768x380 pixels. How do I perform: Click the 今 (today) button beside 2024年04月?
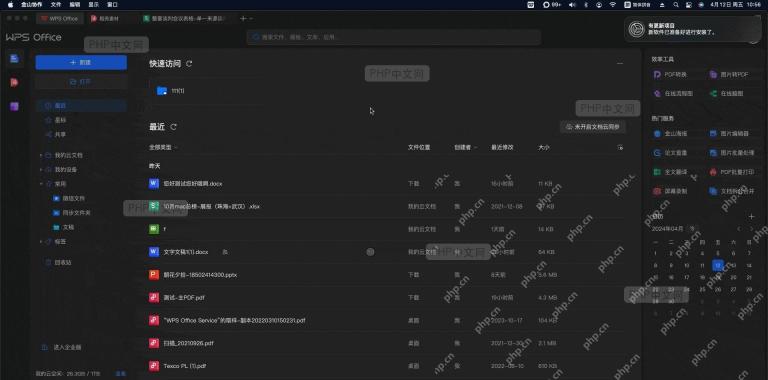[x=692, y=228]
